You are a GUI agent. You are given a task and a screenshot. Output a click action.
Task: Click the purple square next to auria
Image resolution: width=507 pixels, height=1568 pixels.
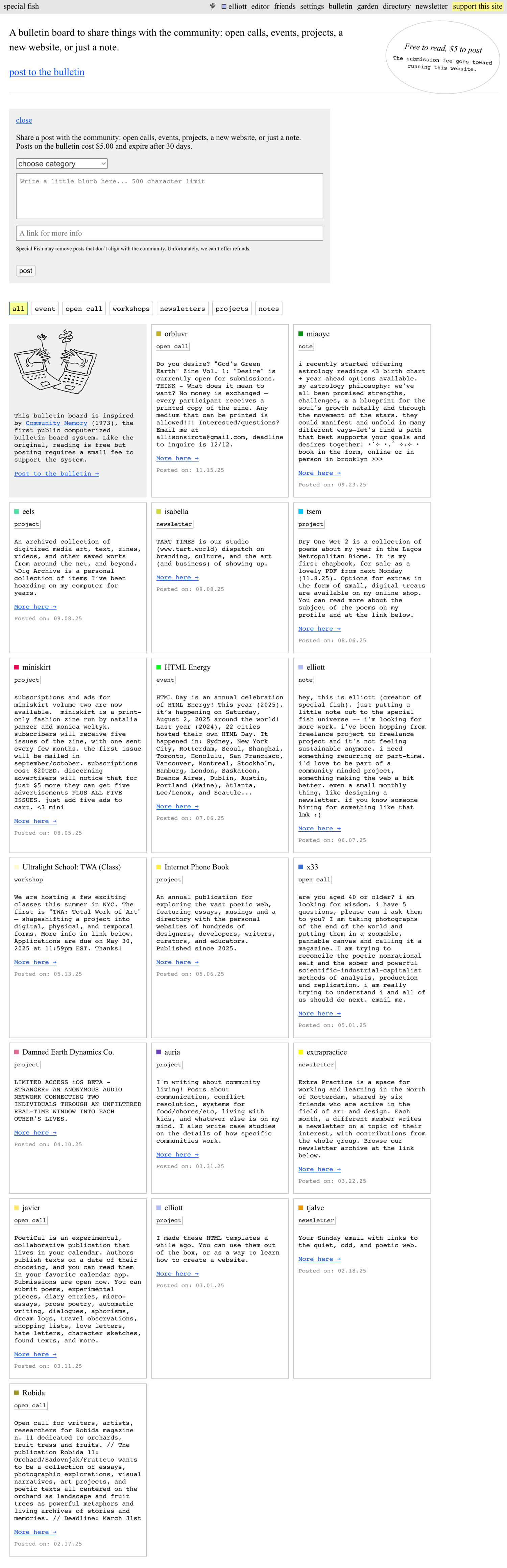coord(159,1052)
